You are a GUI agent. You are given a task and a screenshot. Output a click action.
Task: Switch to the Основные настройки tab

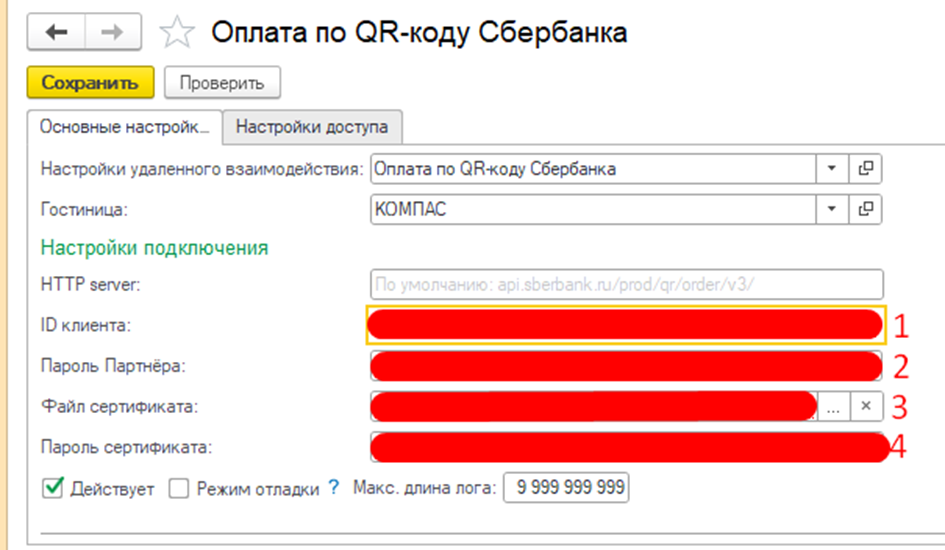tap(125, 127)
